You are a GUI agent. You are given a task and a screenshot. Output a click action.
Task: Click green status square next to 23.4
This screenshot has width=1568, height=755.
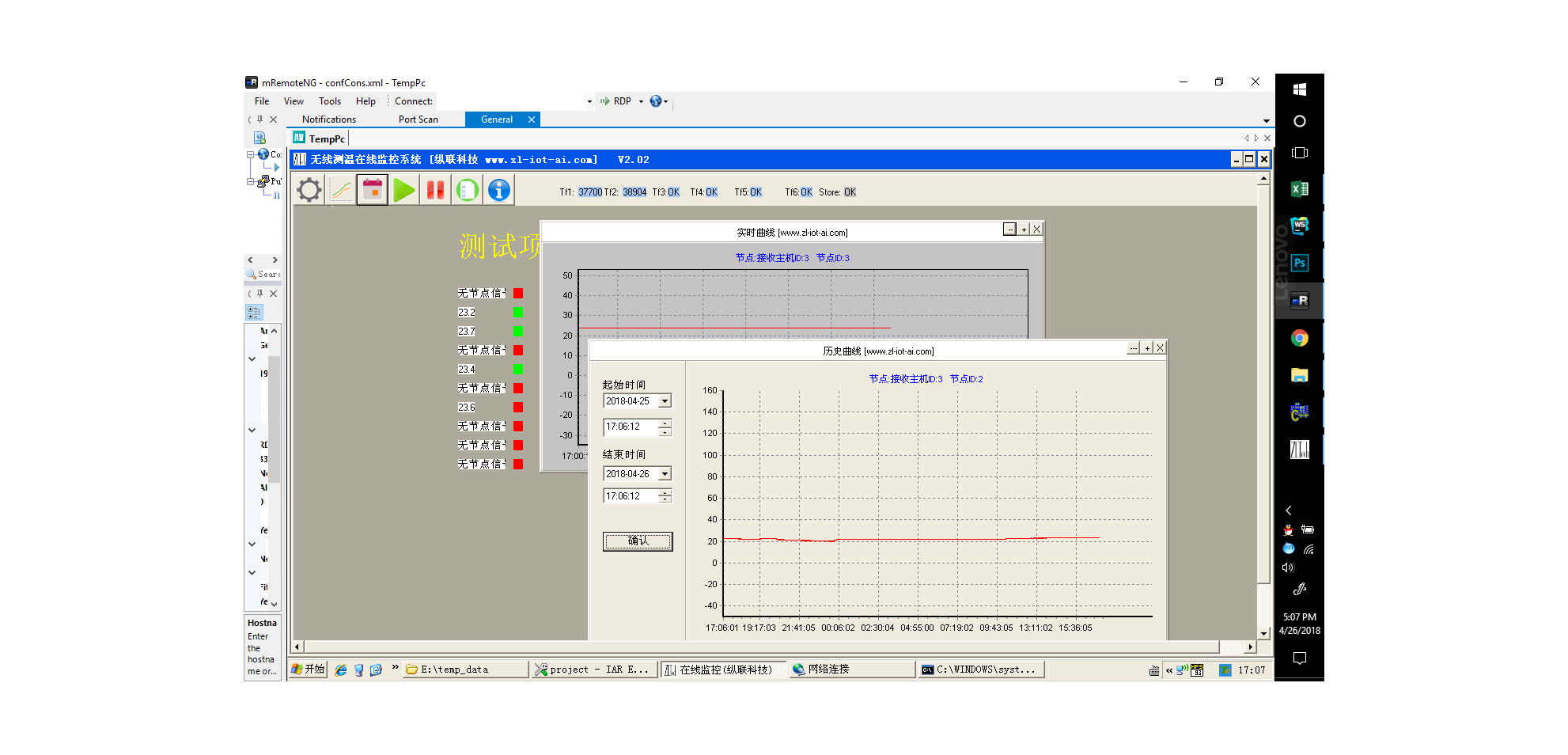[x=518, y=370]
